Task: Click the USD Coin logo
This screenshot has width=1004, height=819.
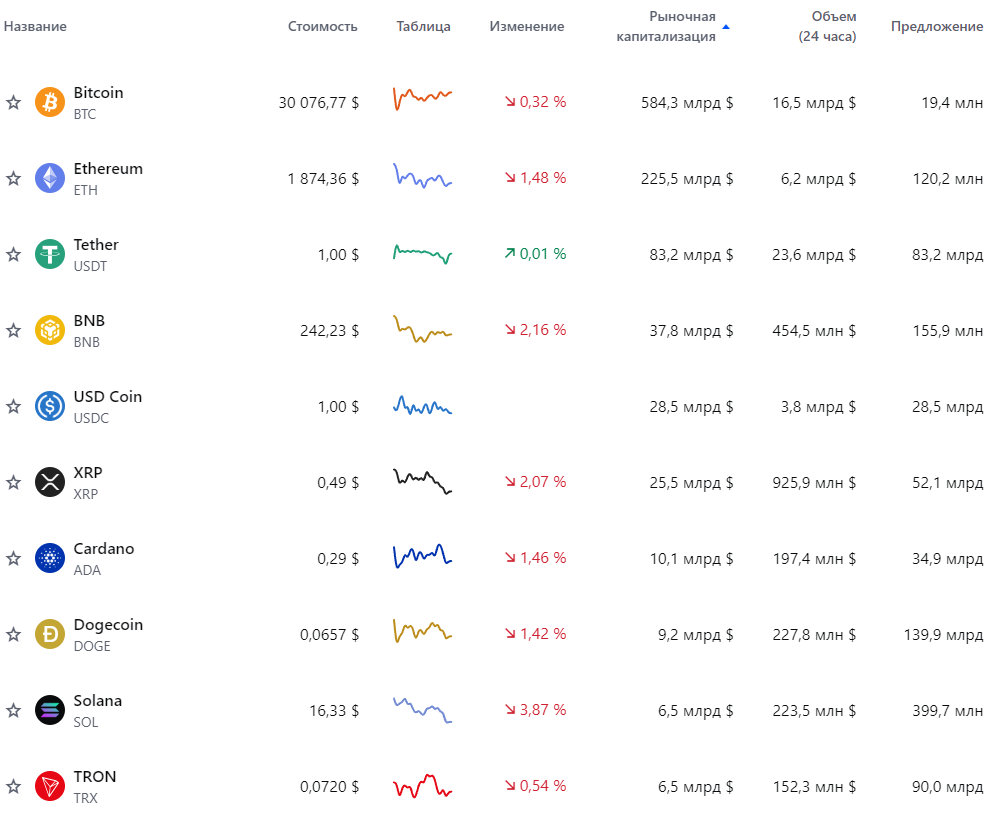Action: pos(50,406)
